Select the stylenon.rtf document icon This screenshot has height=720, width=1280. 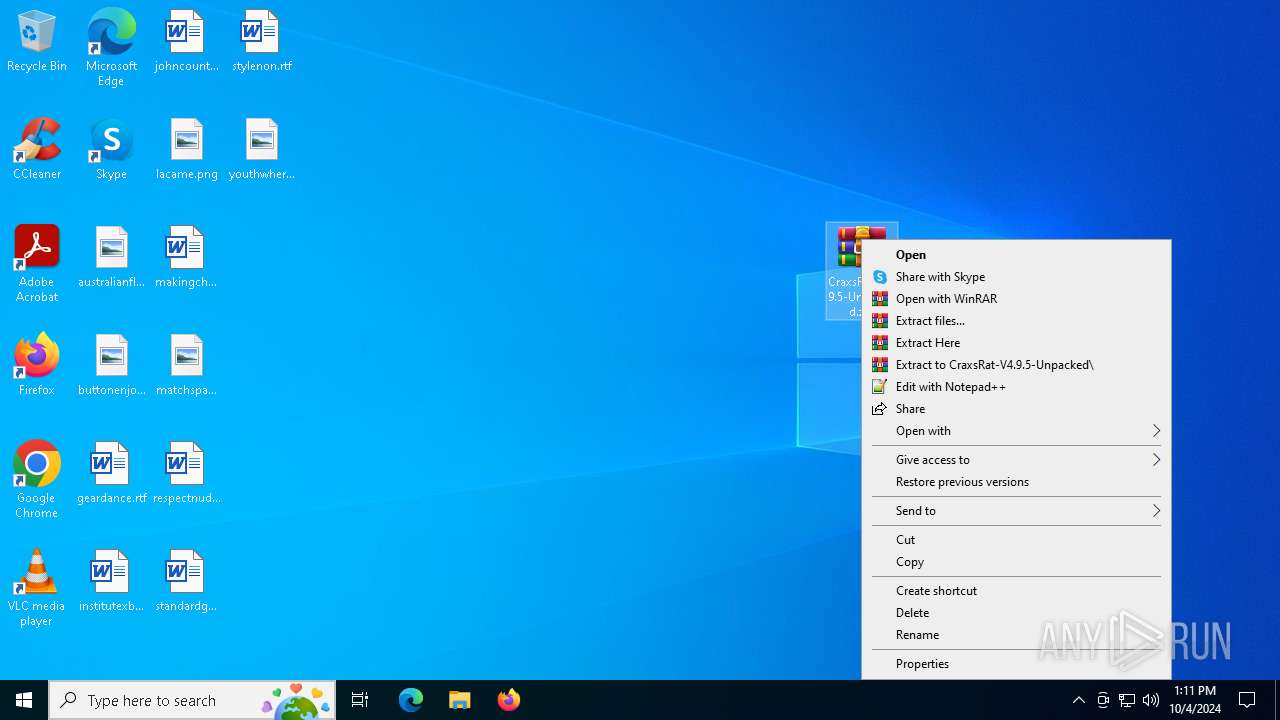261,42
